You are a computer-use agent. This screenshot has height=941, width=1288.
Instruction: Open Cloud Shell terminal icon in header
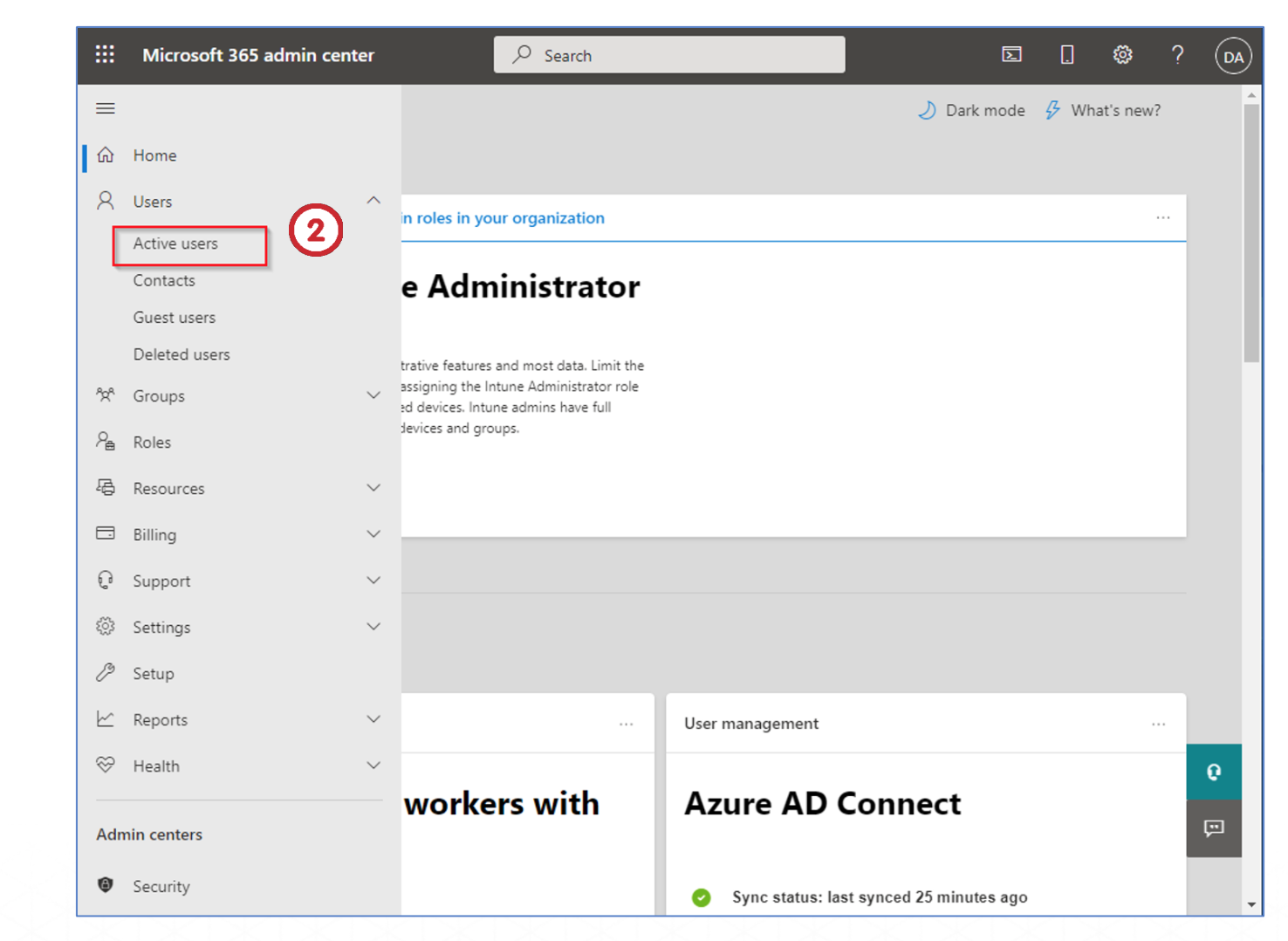click(x=1011, y=55)
